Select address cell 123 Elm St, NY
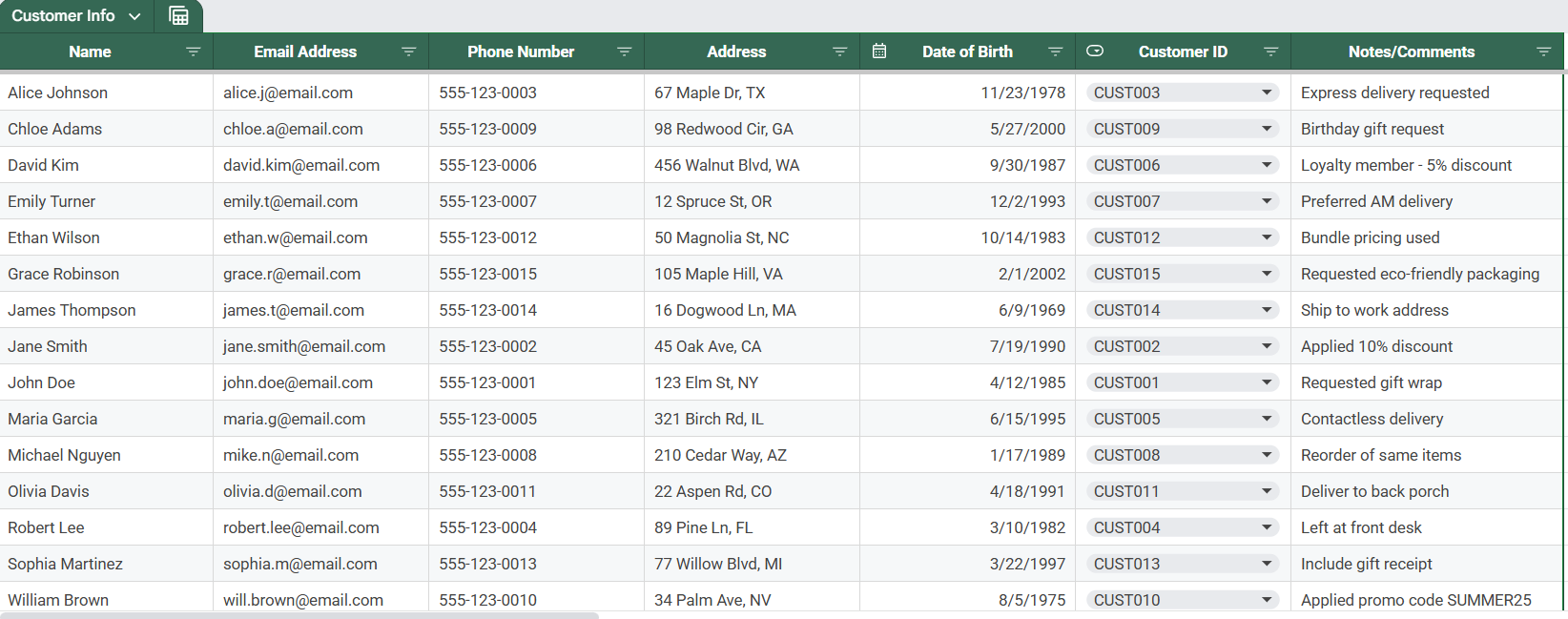 point(753,382)
